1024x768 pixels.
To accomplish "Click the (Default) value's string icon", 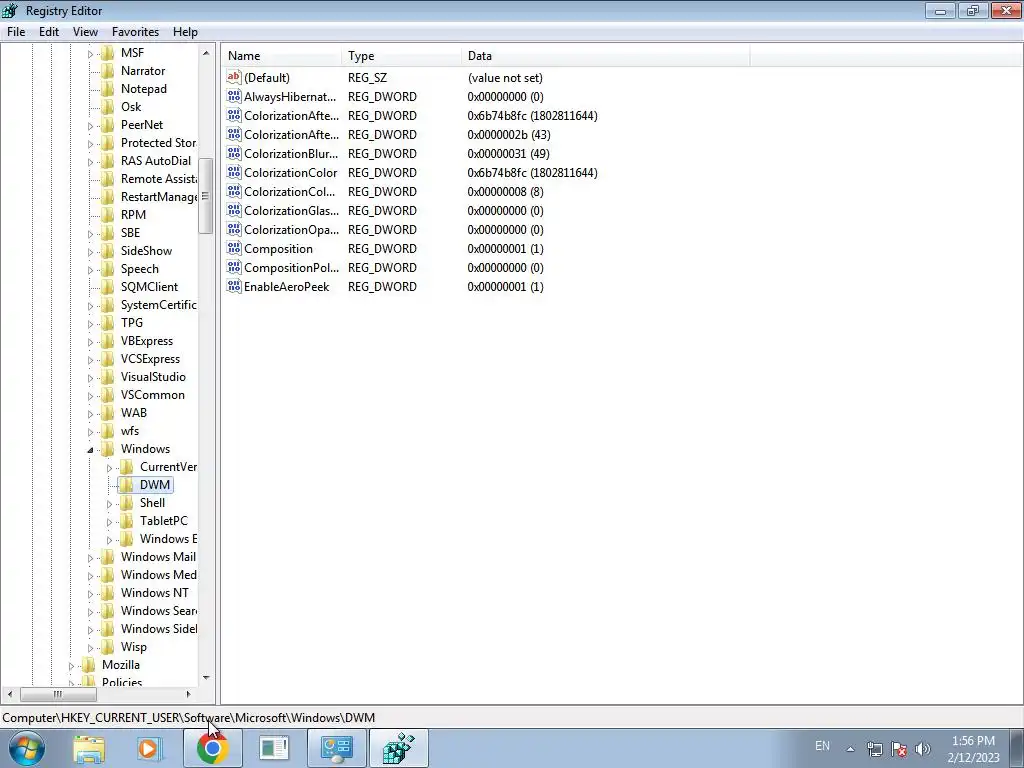I will (234, 77).
